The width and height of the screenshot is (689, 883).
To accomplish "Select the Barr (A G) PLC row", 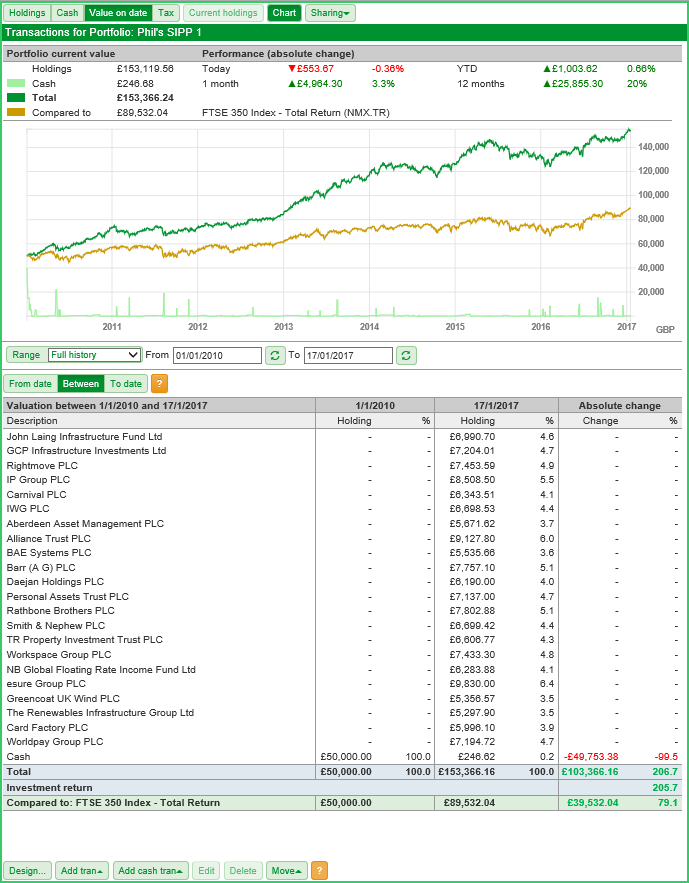I will 342,568.
